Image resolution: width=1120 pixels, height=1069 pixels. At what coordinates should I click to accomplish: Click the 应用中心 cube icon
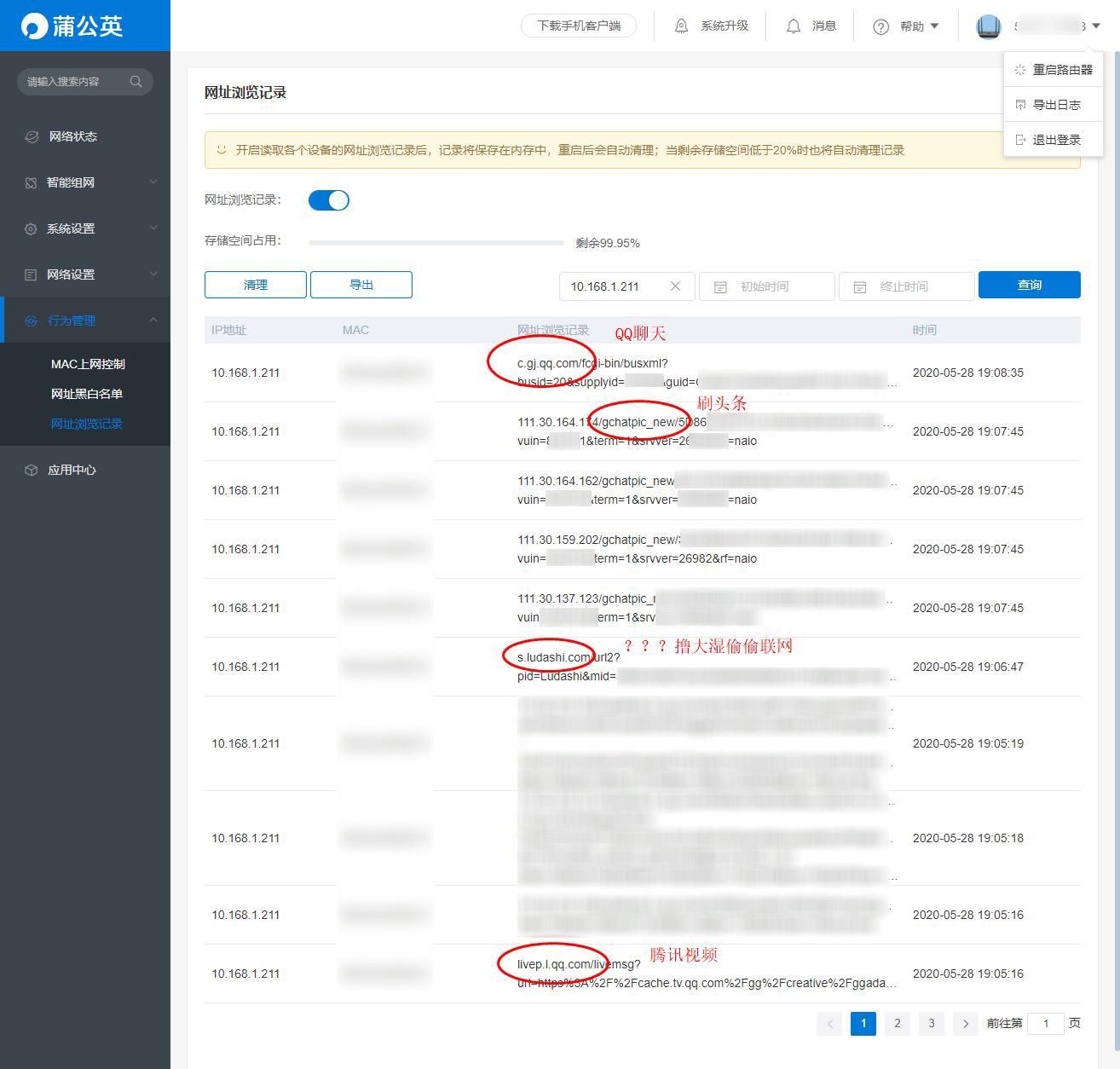31,470
